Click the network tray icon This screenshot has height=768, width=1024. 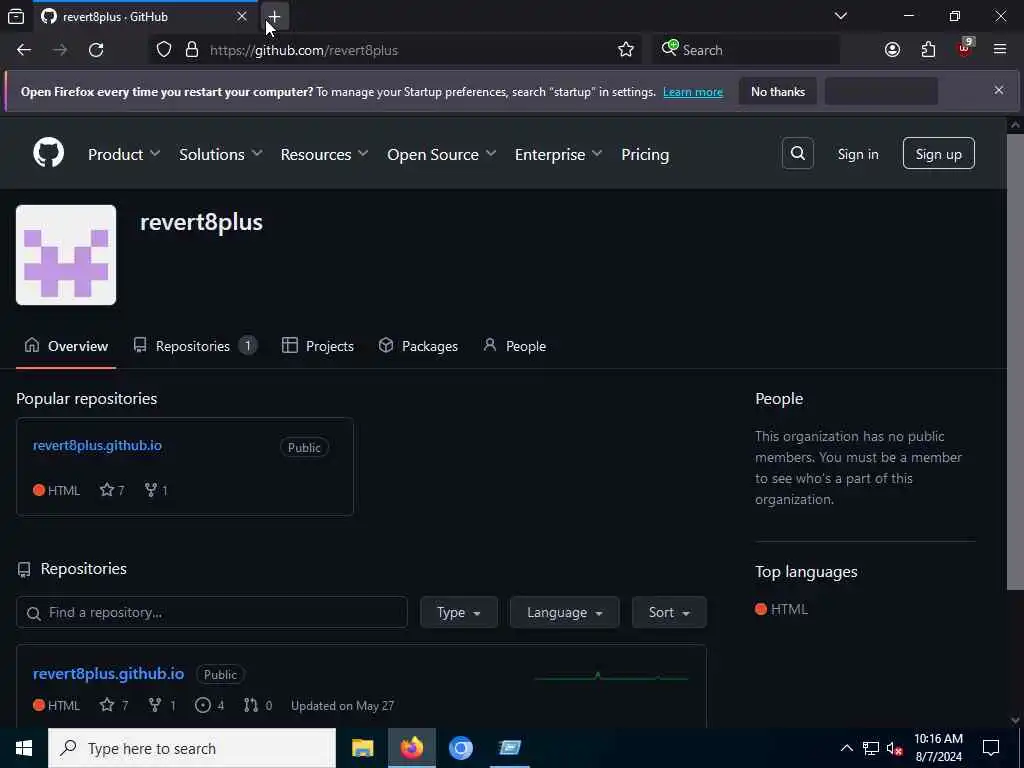coord(871,748)
